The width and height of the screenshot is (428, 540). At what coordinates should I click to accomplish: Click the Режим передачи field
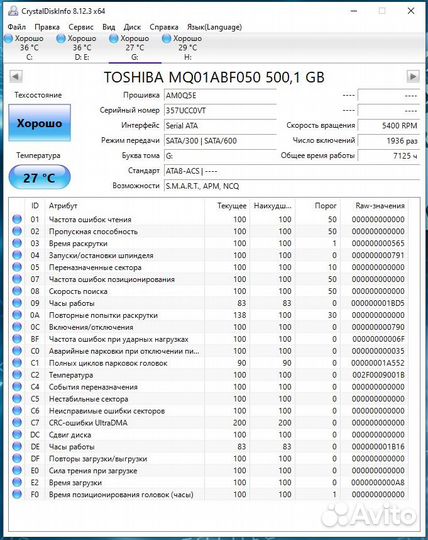[220, 141]
